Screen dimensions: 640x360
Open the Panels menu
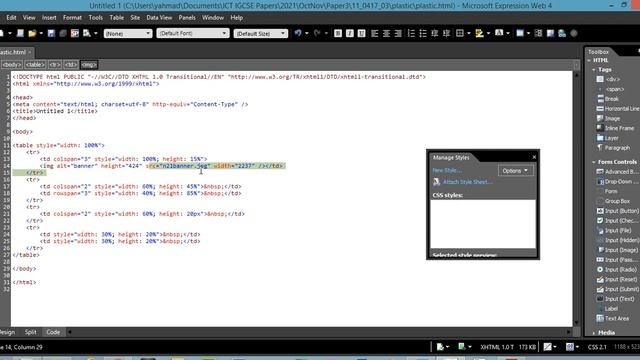pyautogui.click(x=187, y=18)
